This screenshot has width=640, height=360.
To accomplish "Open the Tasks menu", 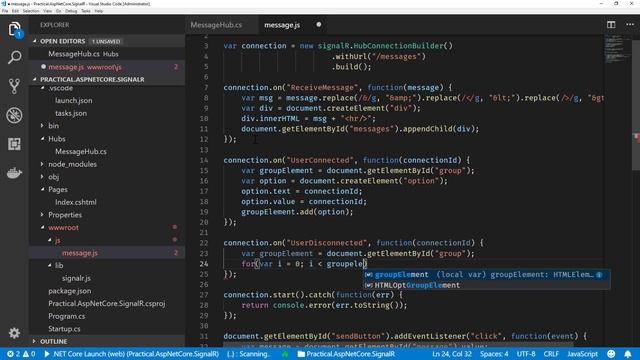I will (x=86, y=11).
